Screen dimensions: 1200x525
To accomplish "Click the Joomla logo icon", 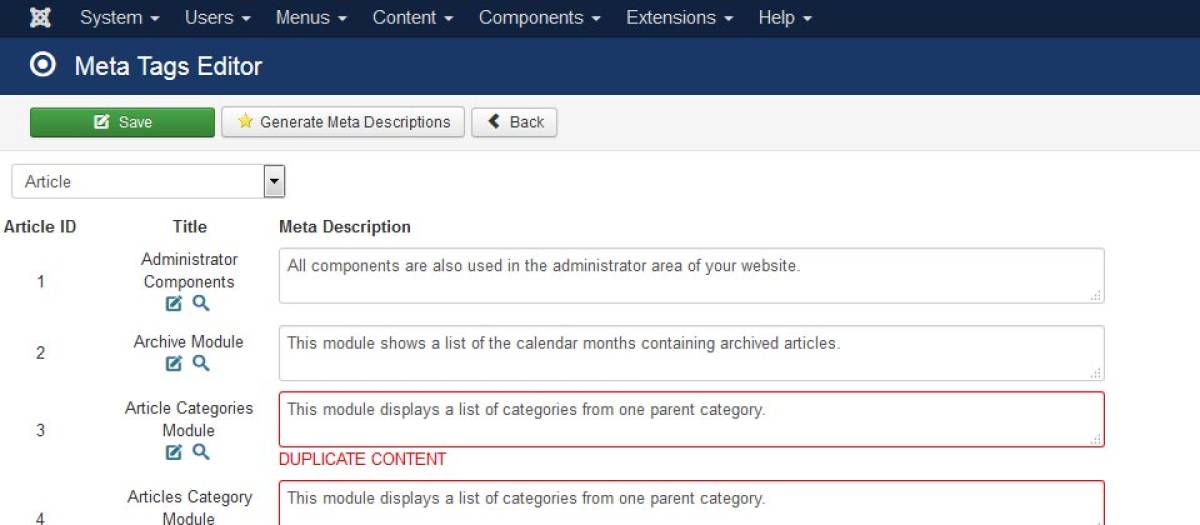I will click(x=41, y=18).
